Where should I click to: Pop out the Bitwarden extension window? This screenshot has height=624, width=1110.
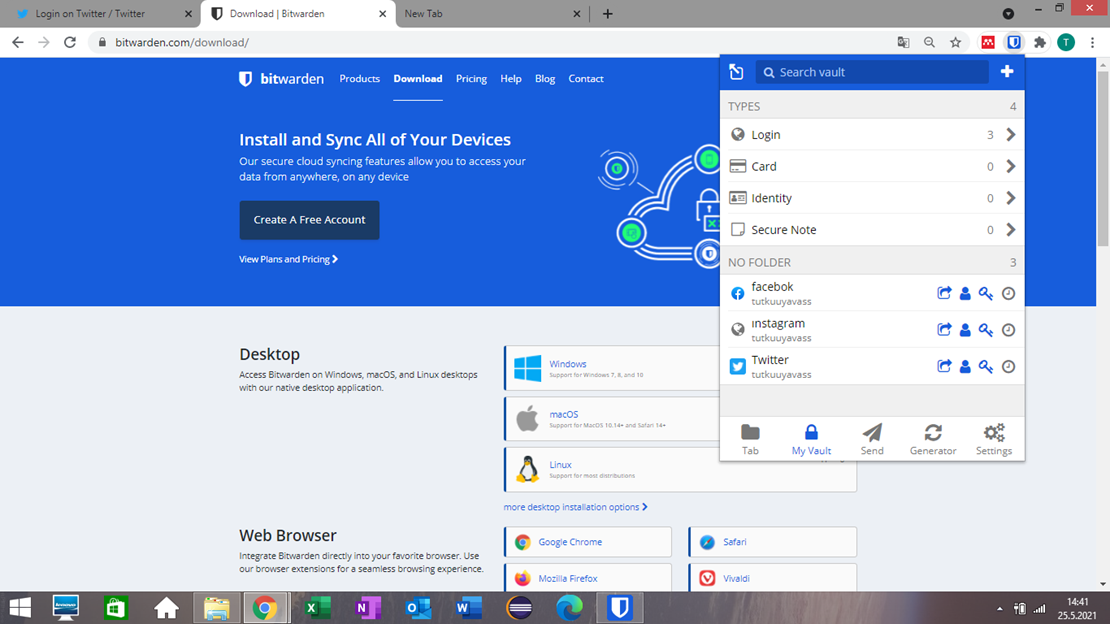click(736, 72)
